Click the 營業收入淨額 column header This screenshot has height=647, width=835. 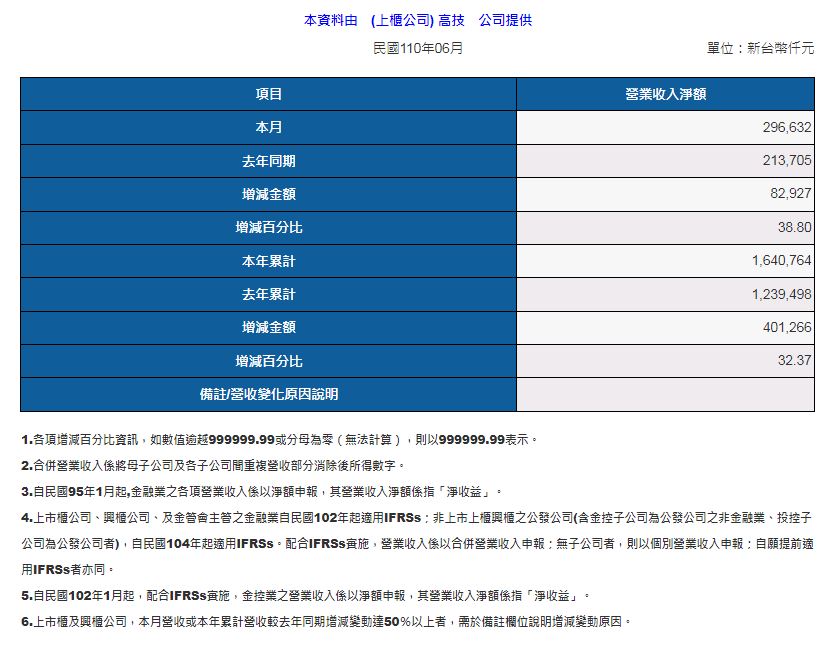(665, 94)
